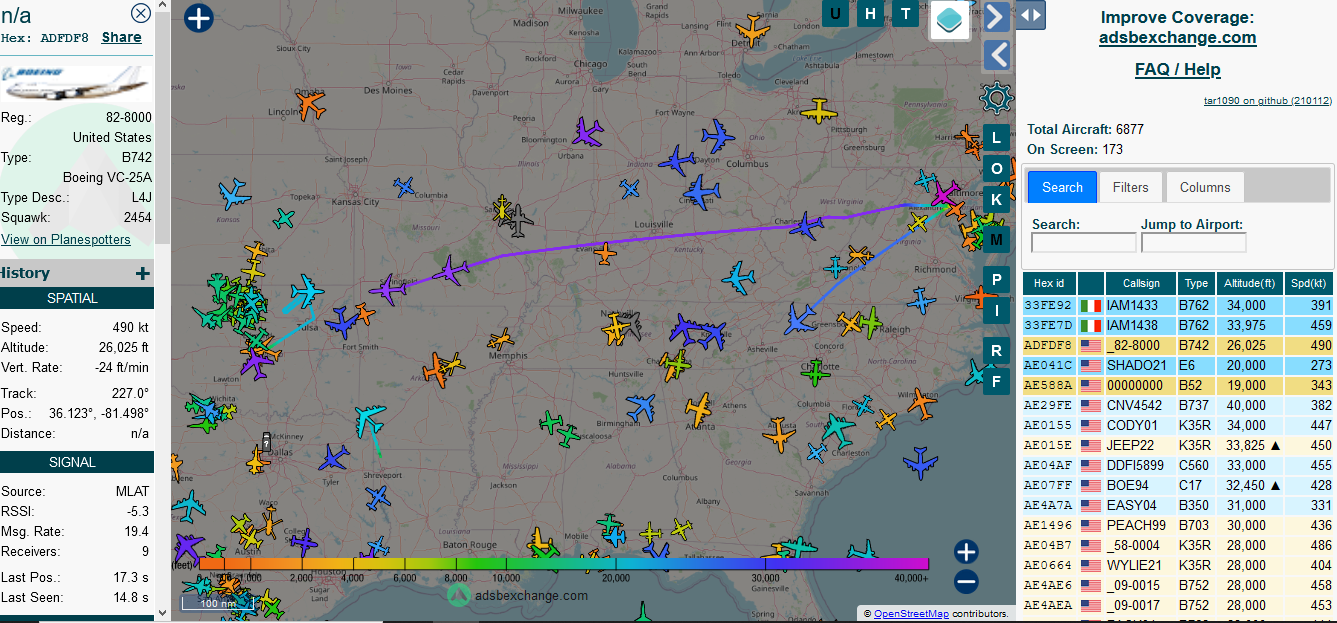Select aircraft row CODY01
Screen dimensions: 1337x623
point(1179,426)
